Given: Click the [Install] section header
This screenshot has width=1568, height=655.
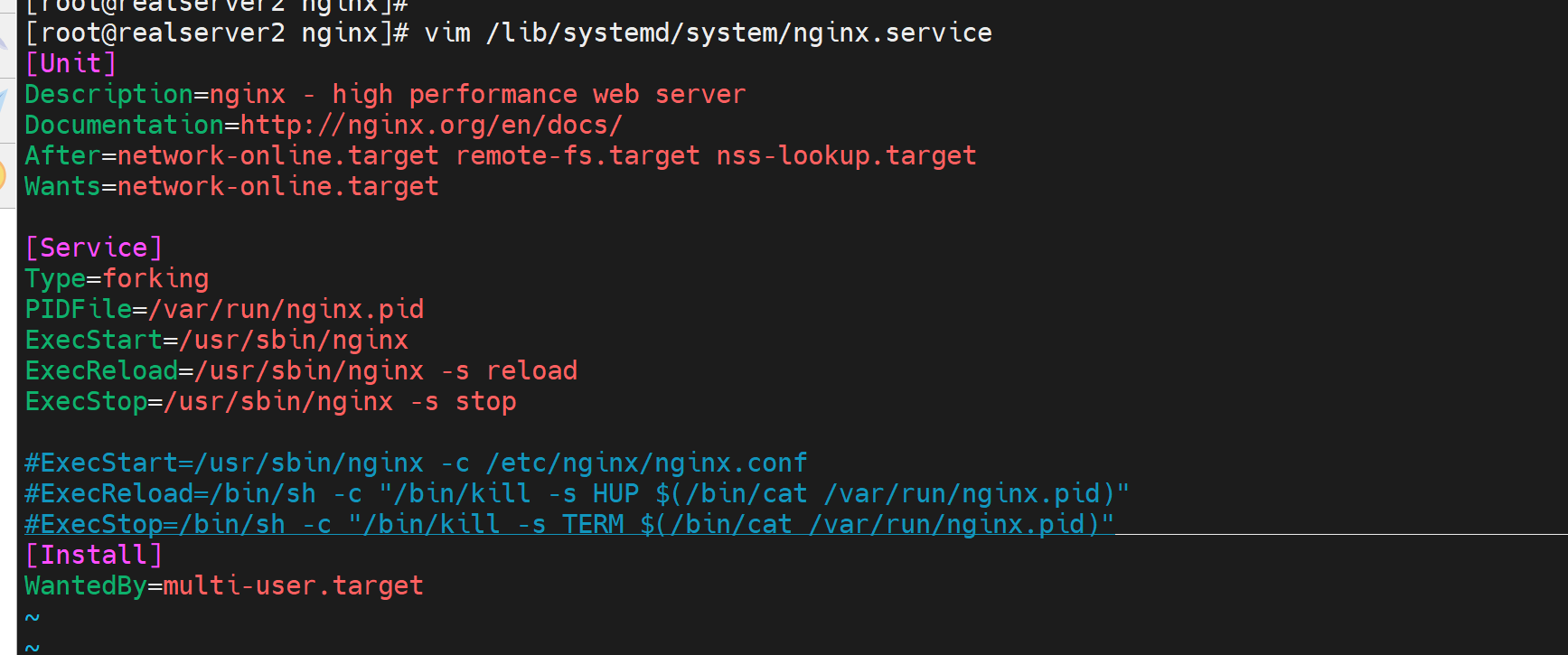Looking at the screenshot, I should (93, 555).
